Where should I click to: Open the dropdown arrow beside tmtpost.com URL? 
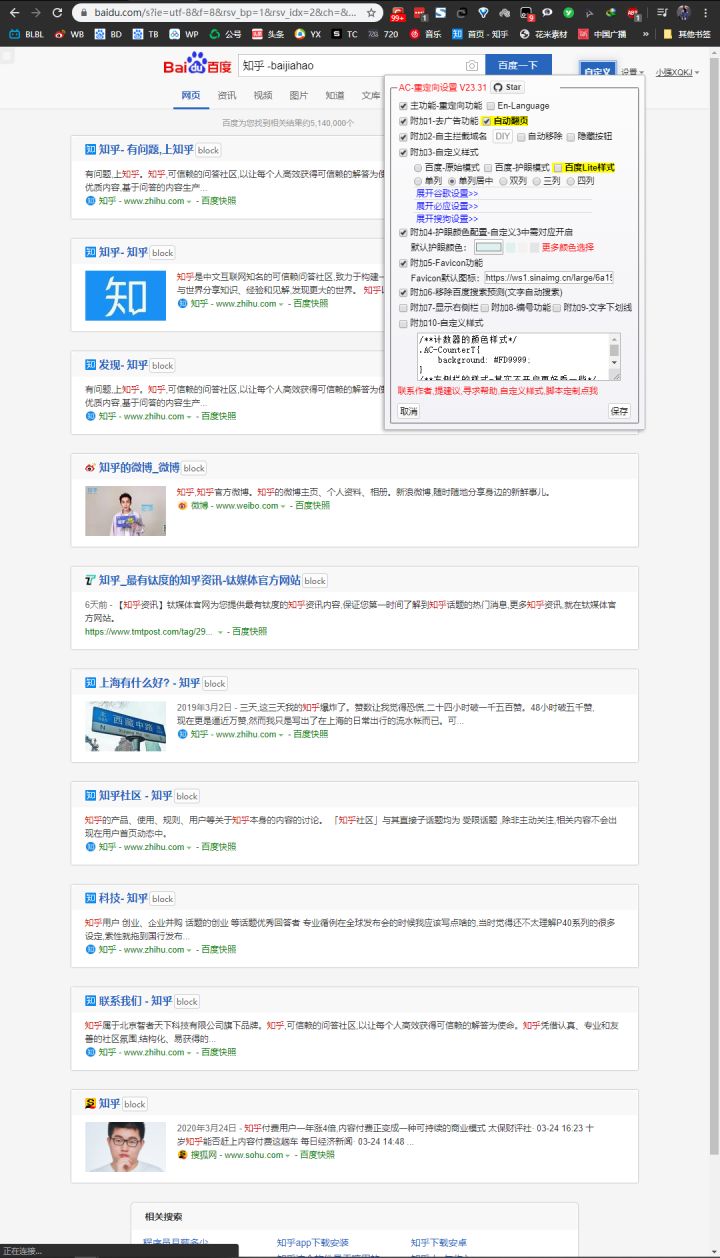coord(220,632)
